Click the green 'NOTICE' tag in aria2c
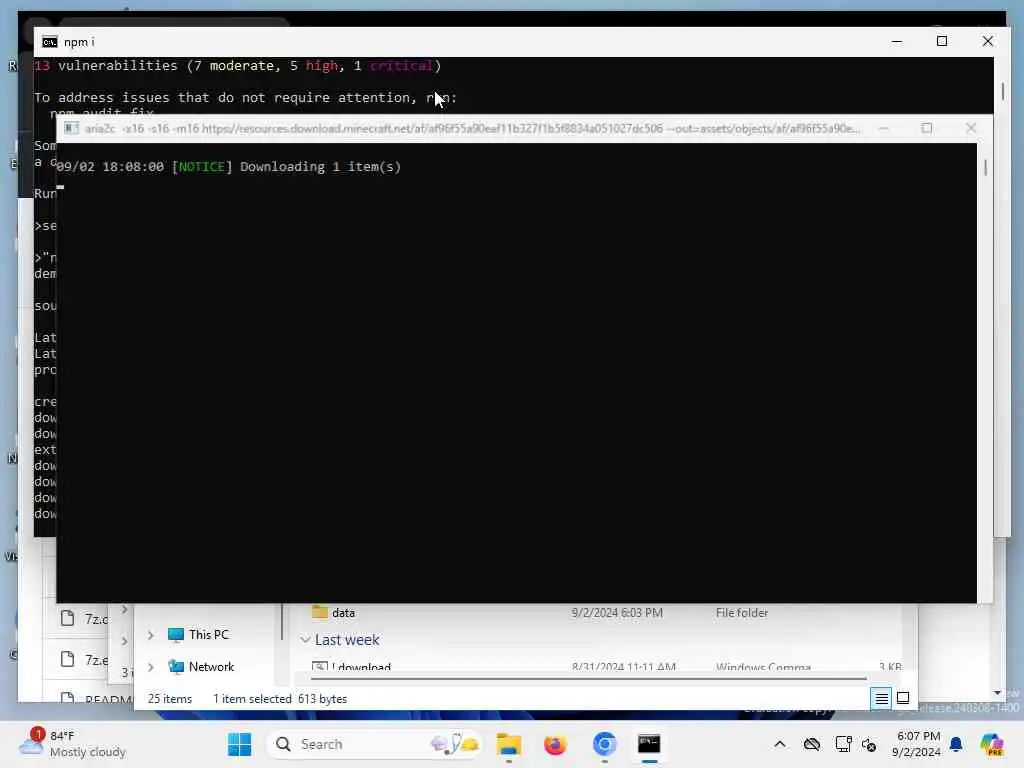The width and height of the screenshot is (1024, 768). (x=202, y=167)
